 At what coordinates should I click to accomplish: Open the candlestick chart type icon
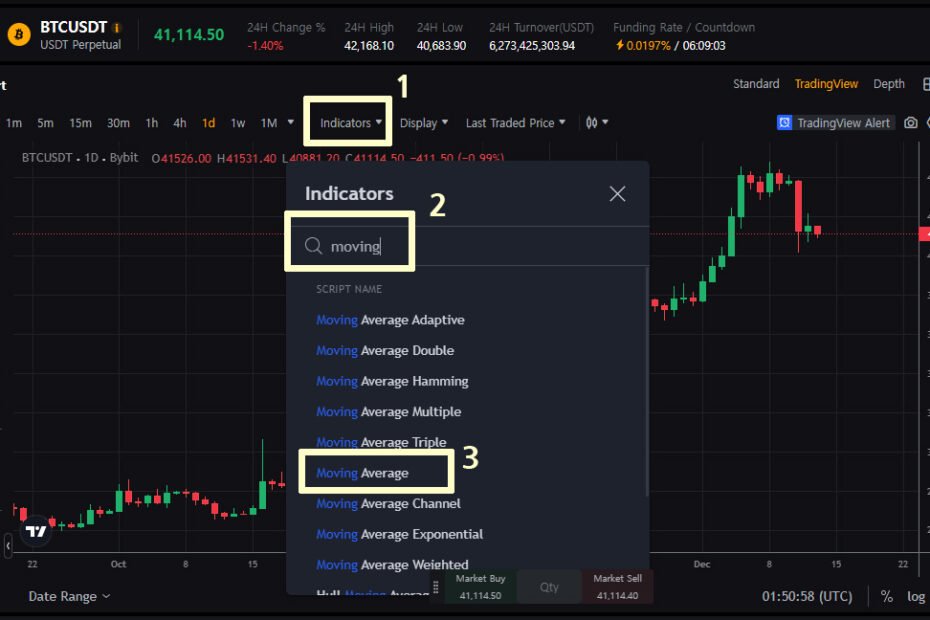click(597, 123)
